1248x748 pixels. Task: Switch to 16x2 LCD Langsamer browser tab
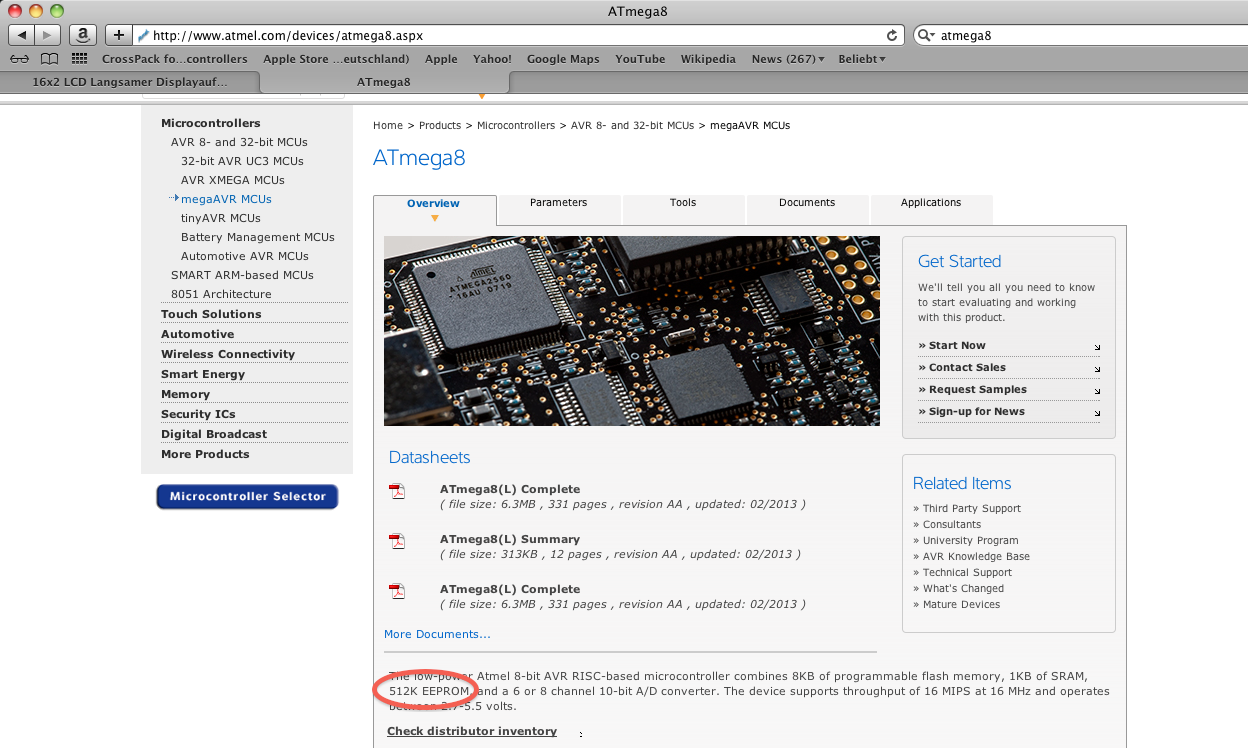pos(130,82)
